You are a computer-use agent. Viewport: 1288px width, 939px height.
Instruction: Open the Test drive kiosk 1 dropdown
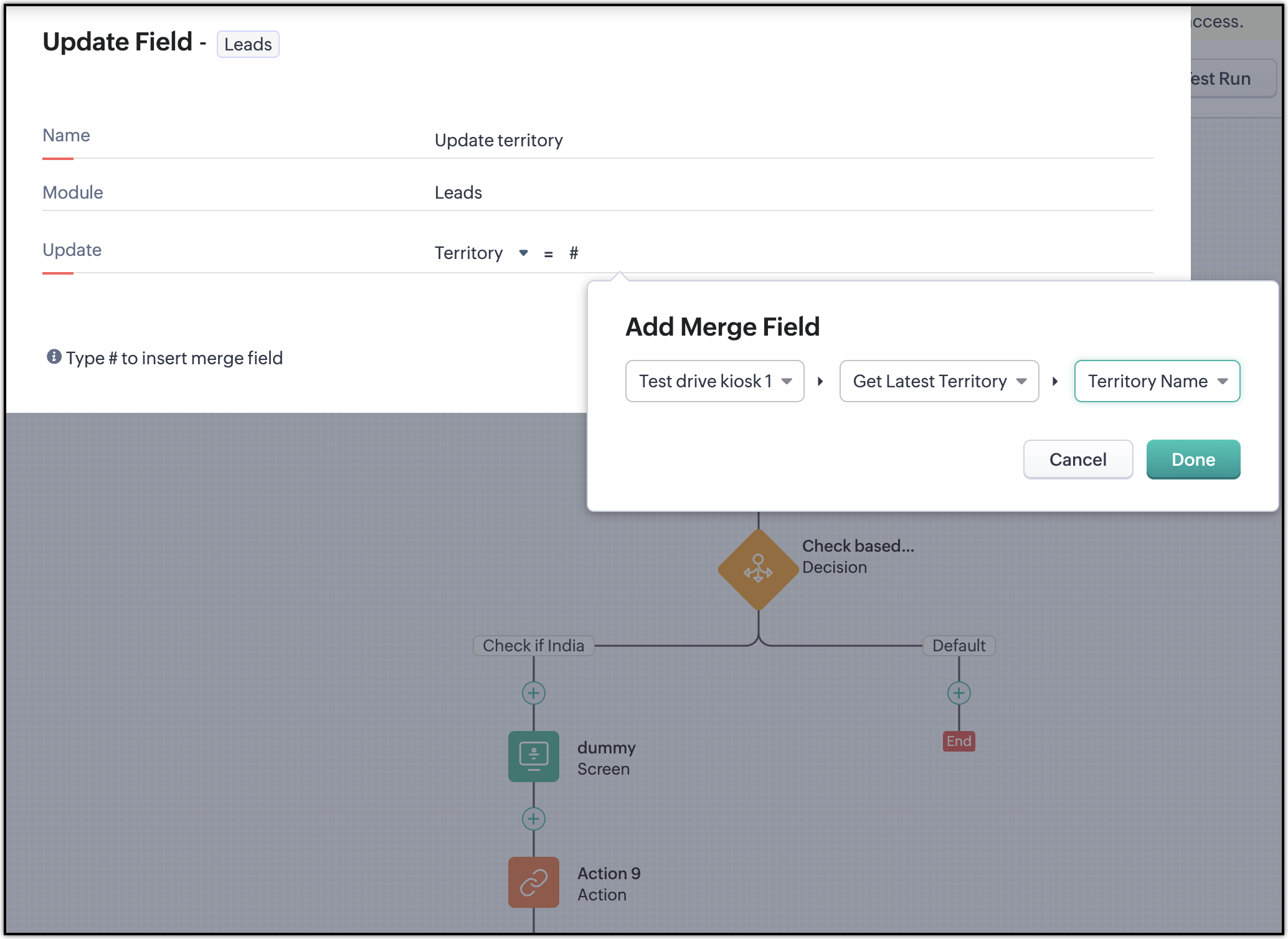714,381
